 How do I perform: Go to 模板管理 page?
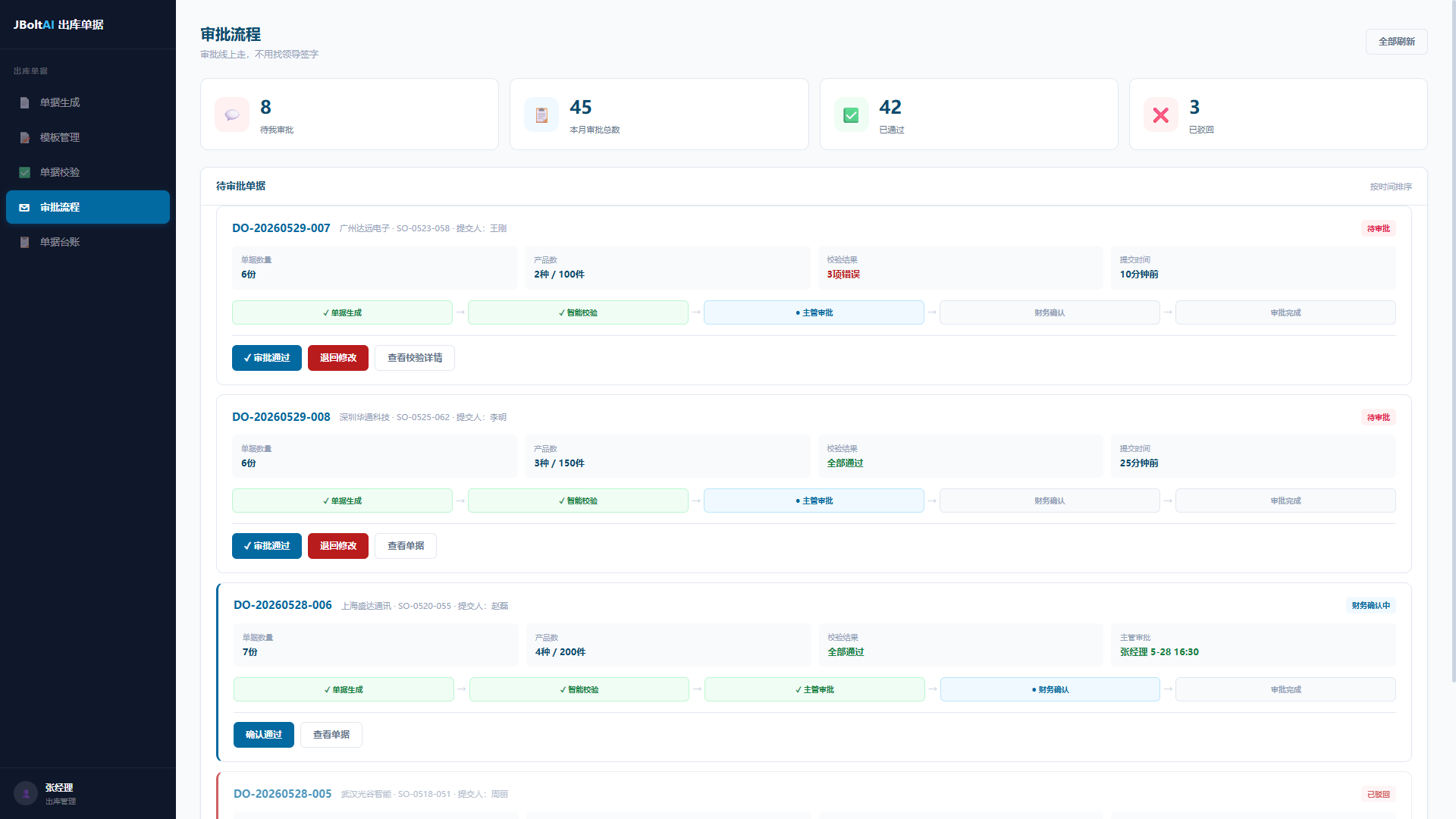88,137
